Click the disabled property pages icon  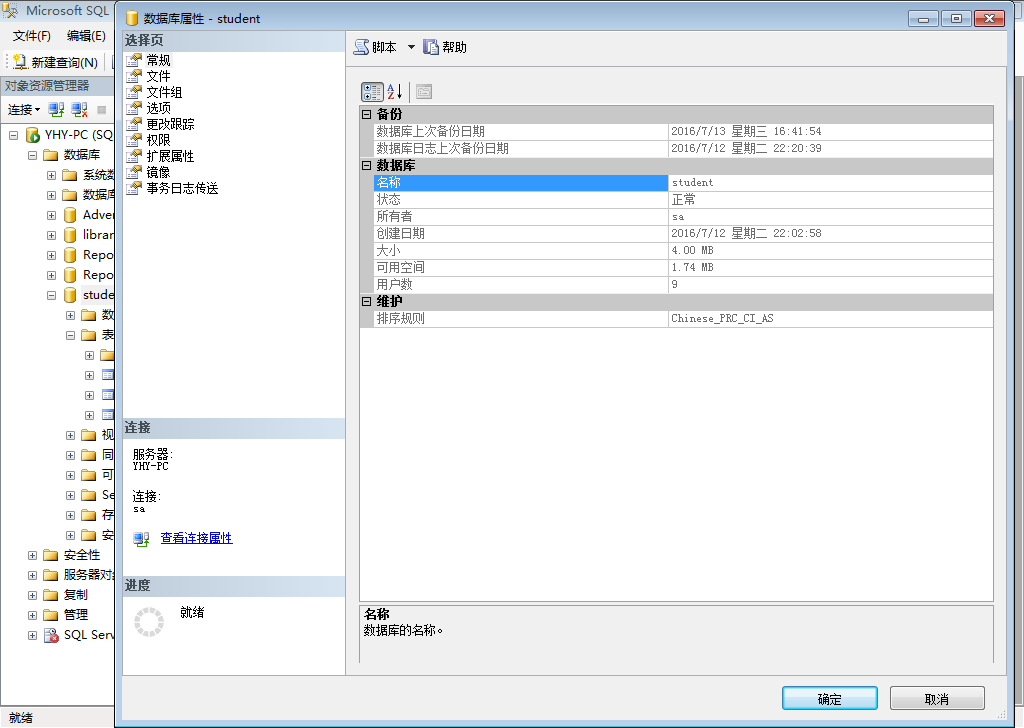424,92
